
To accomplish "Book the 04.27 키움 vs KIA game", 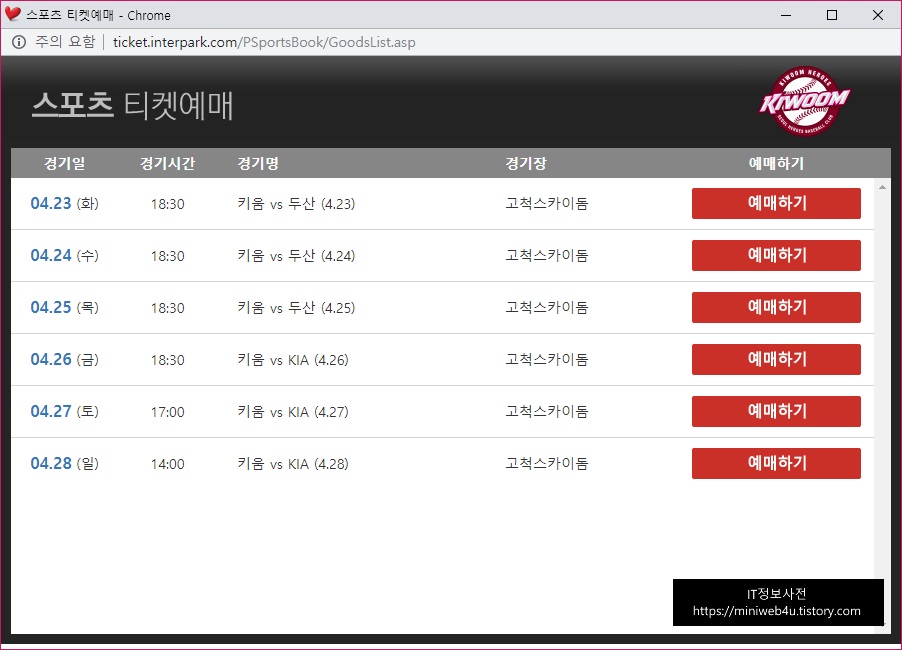I will (776, 411).
